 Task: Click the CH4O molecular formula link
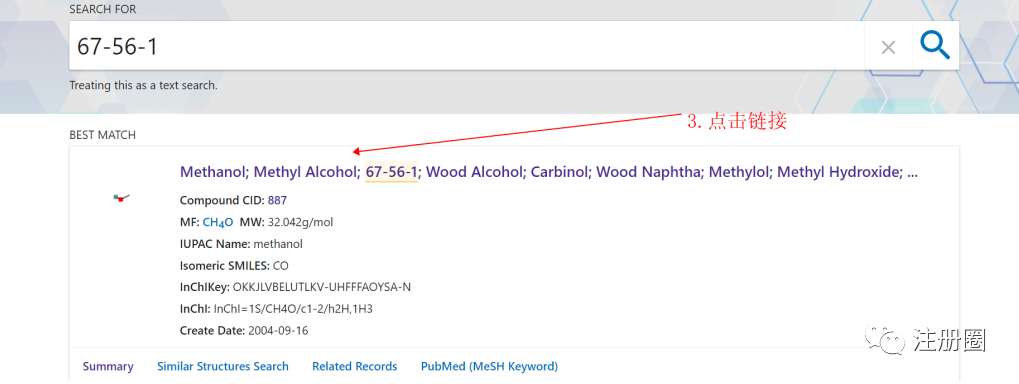(218, 222)
